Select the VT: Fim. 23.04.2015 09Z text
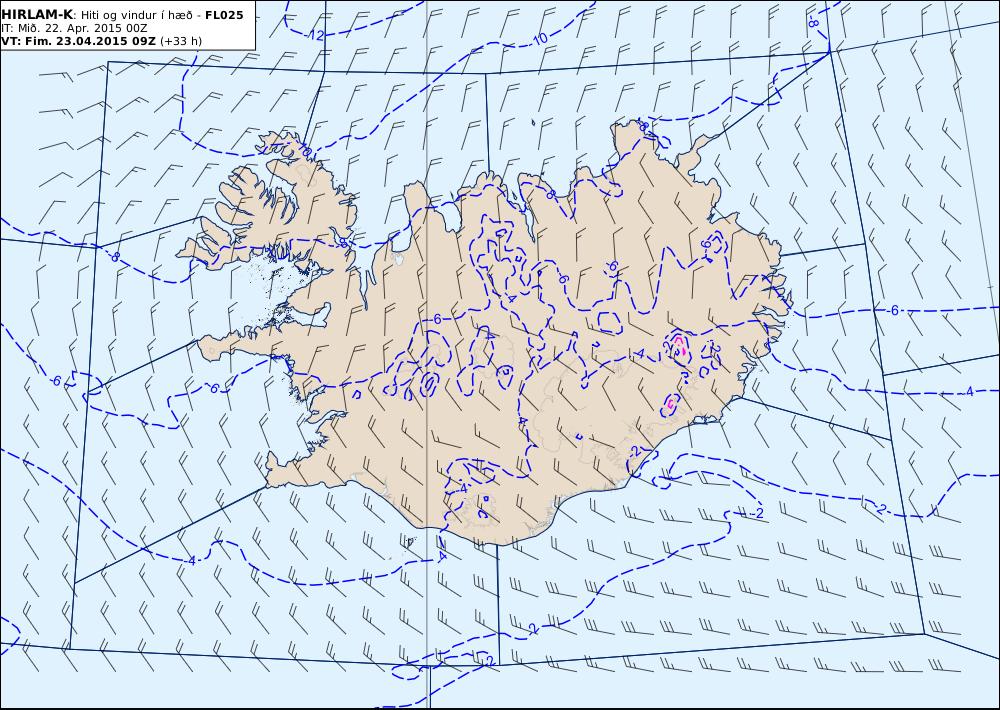The width and height of the screenshot is (1000, 710). [x=78, y=41]
